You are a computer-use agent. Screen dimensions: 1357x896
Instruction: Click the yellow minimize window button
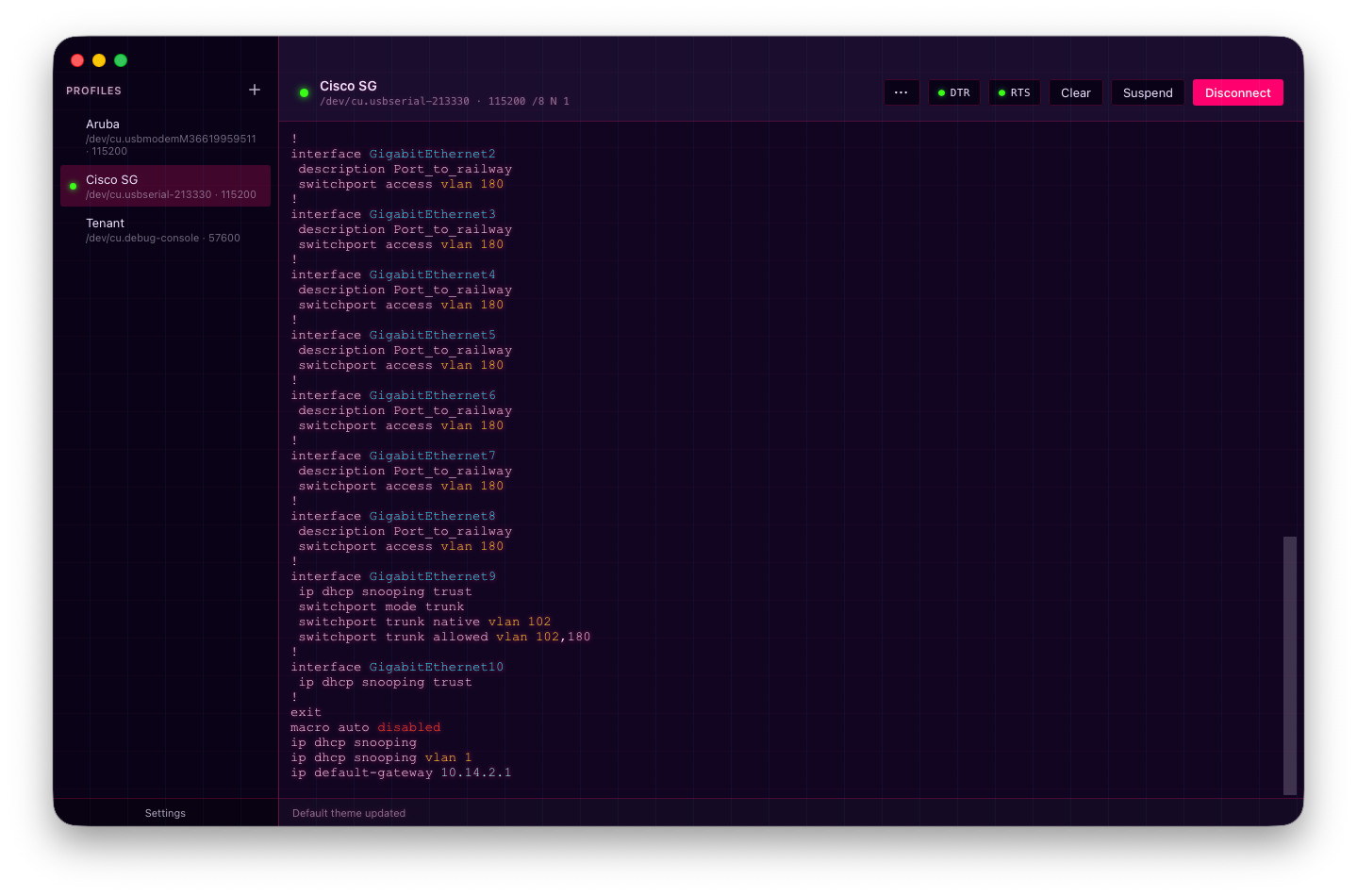[x=99, y=60]
